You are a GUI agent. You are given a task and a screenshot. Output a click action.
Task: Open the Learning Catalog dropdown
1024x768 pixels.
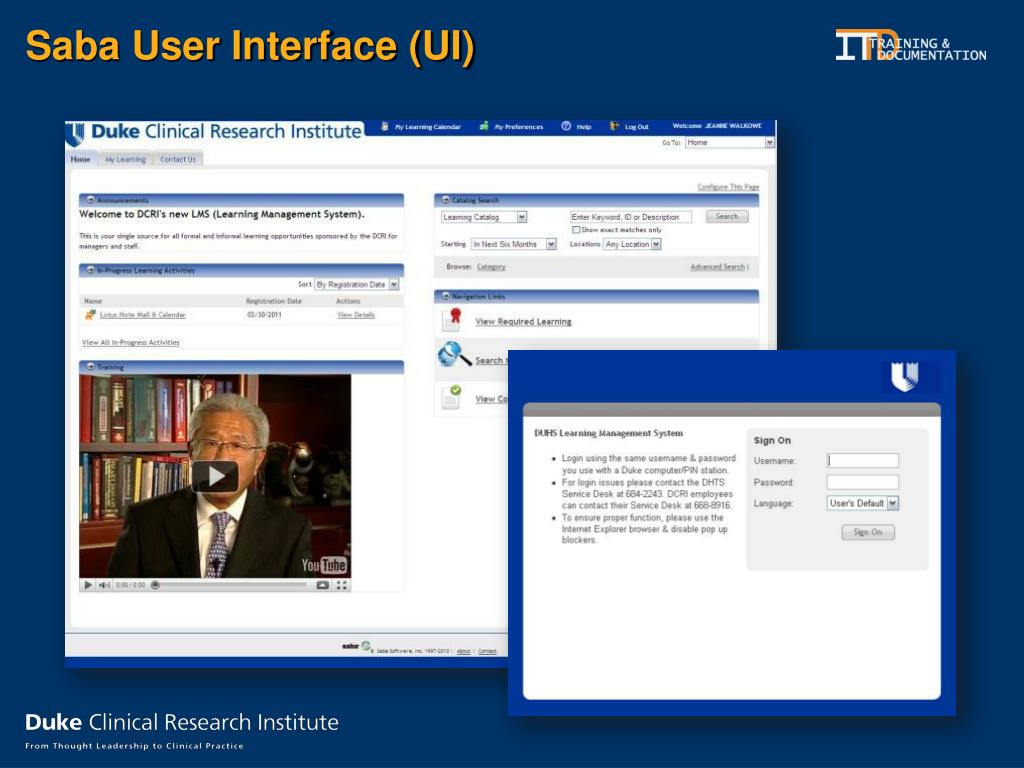point(484,217)
